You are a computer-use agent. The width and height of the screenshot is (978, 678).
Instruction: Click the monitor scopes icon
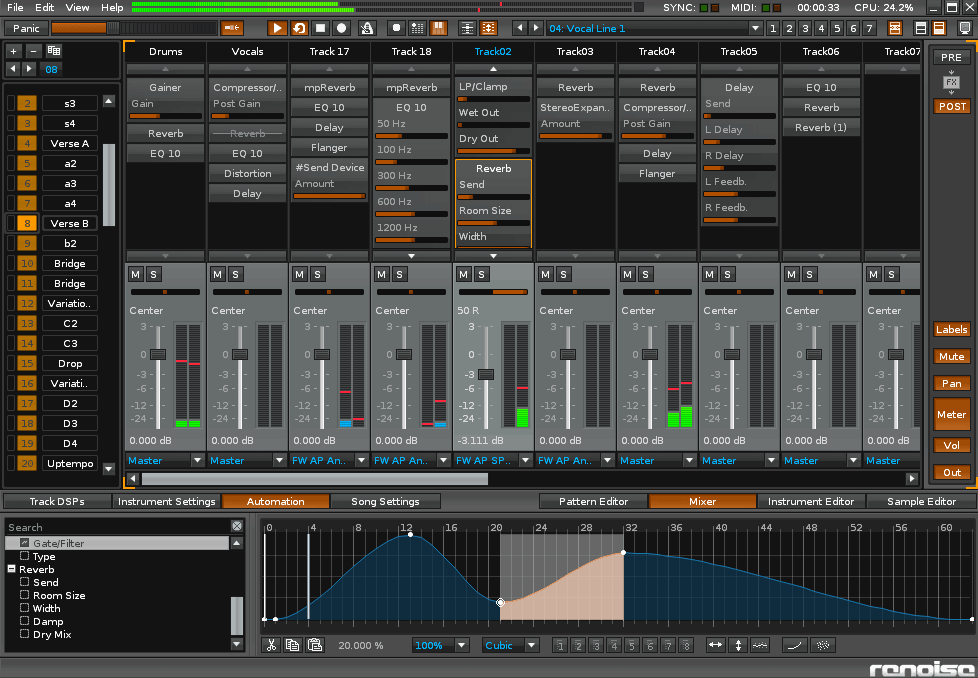tap(965, 28)
